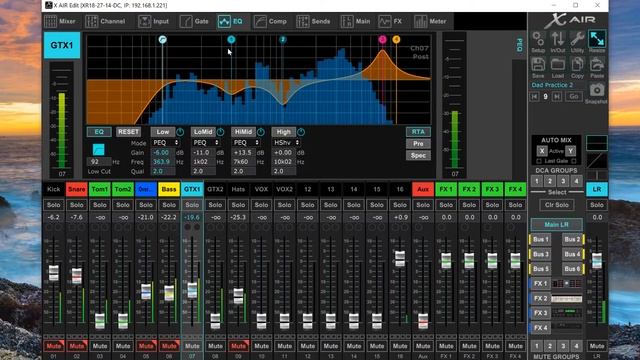Open the Meter tab

[430, 21]
